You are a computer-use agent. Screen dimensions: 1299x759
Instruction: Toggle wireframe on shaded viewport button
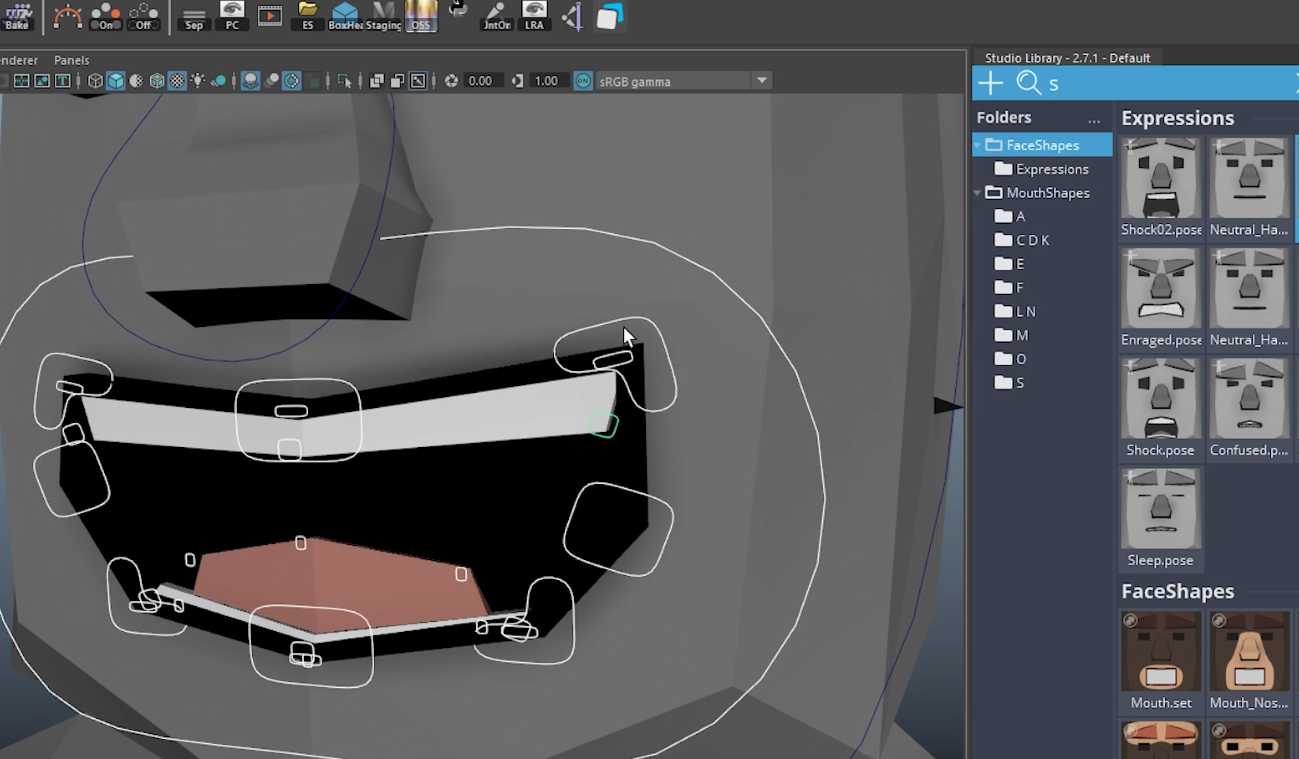pyautogui.click(x=157, y=81)
